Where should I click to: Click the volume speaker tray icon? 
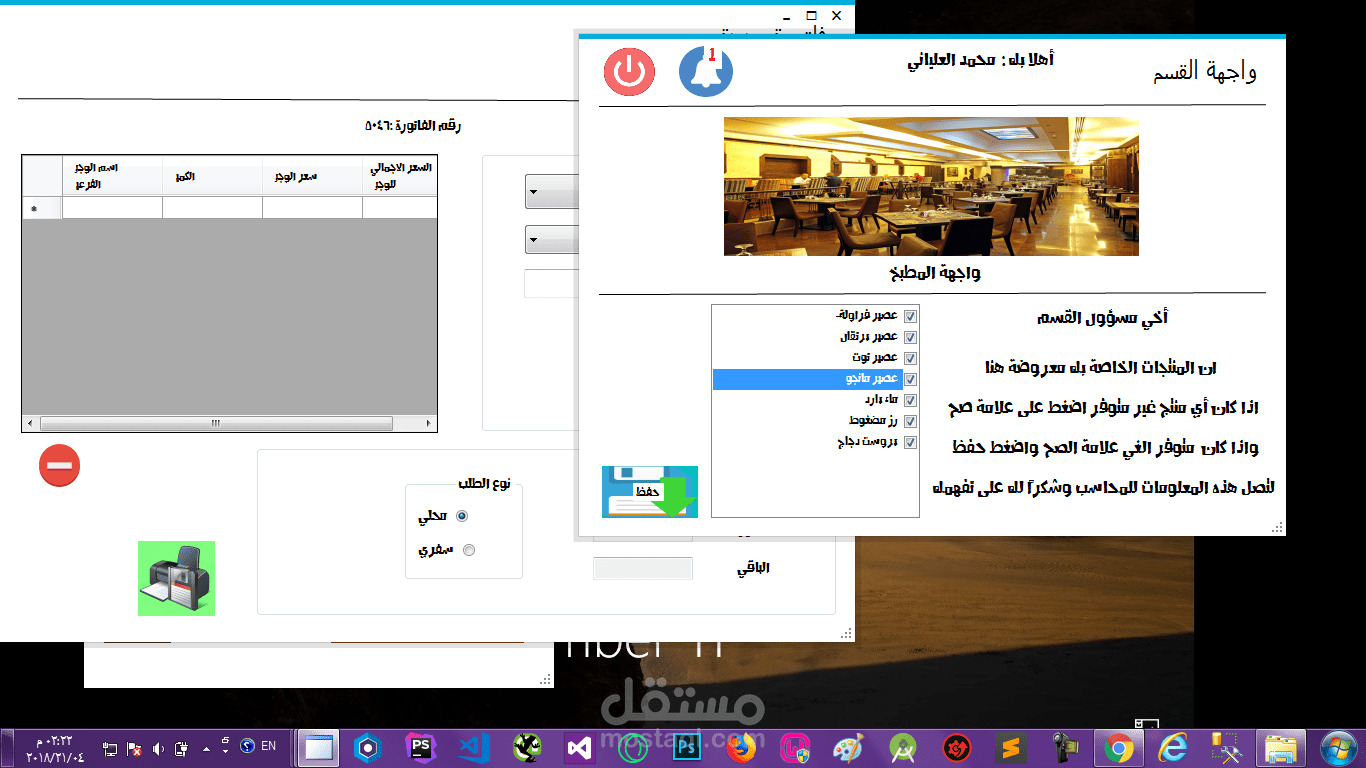pyautogui.click(x=158, y=747)
